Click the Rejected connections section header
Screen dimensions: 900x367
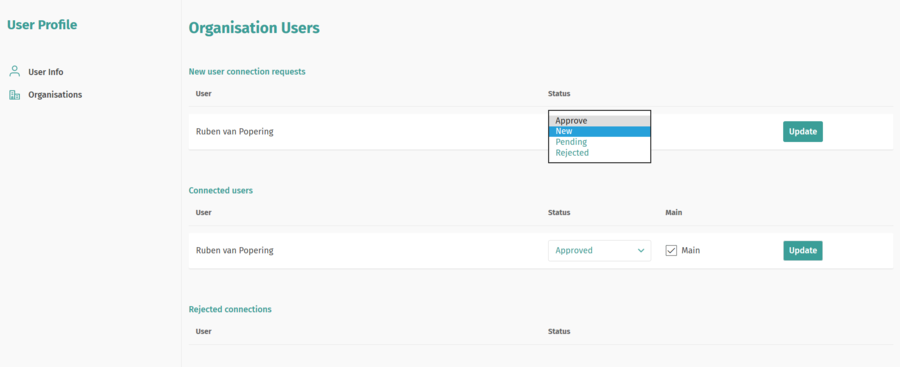[230, 309]
